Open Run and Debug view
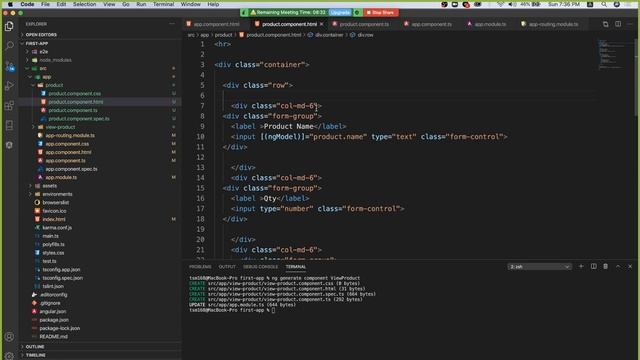This screenshot has height=360, width=640. pyautogui.click(x=9, y=86)
